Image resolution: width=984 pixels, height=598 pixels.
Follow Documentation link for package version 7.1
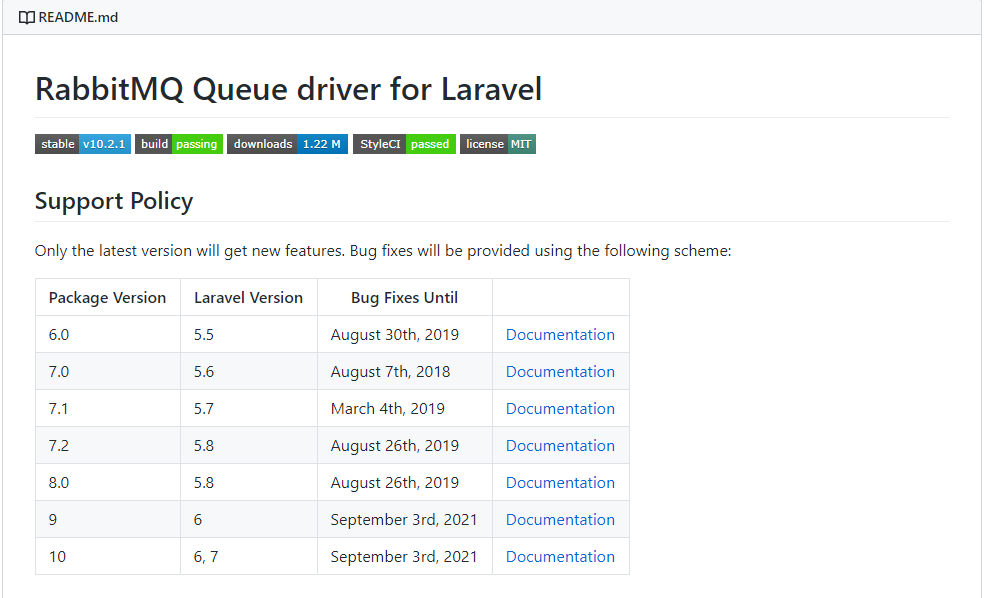coord(560,409)
